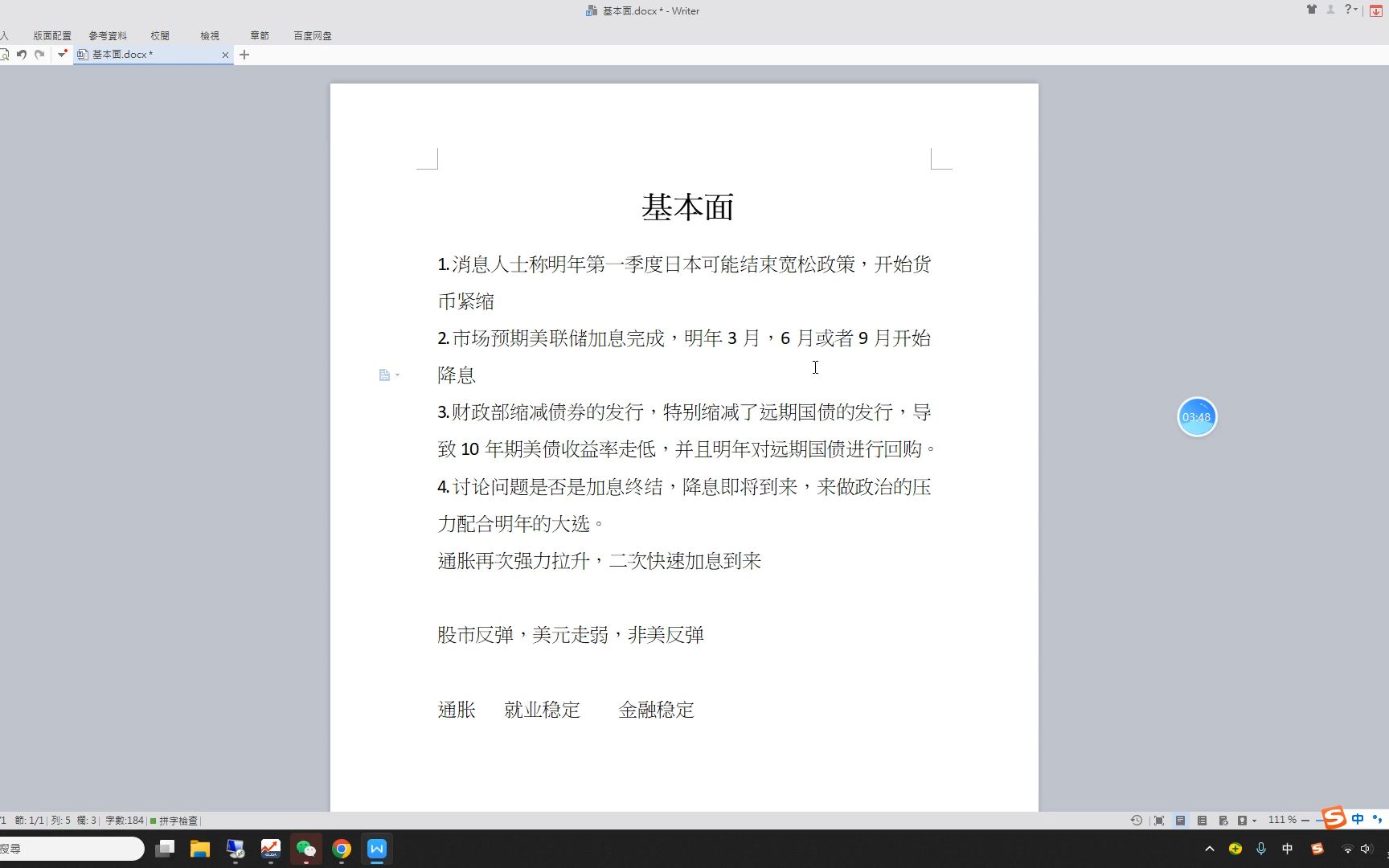Click the zoom out minus button
This screenshot has height=868, width=1389.
[x=1305, y=821]
